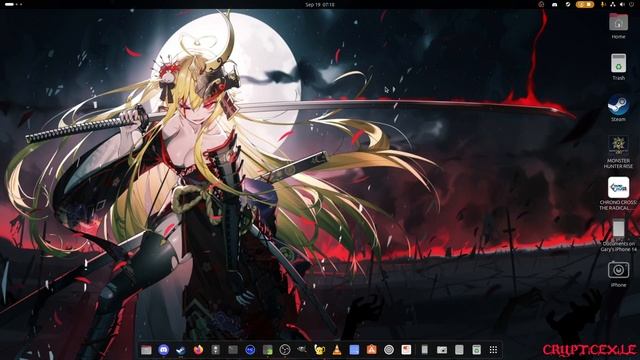Open Steam from the dock

(x=181, y=350)
